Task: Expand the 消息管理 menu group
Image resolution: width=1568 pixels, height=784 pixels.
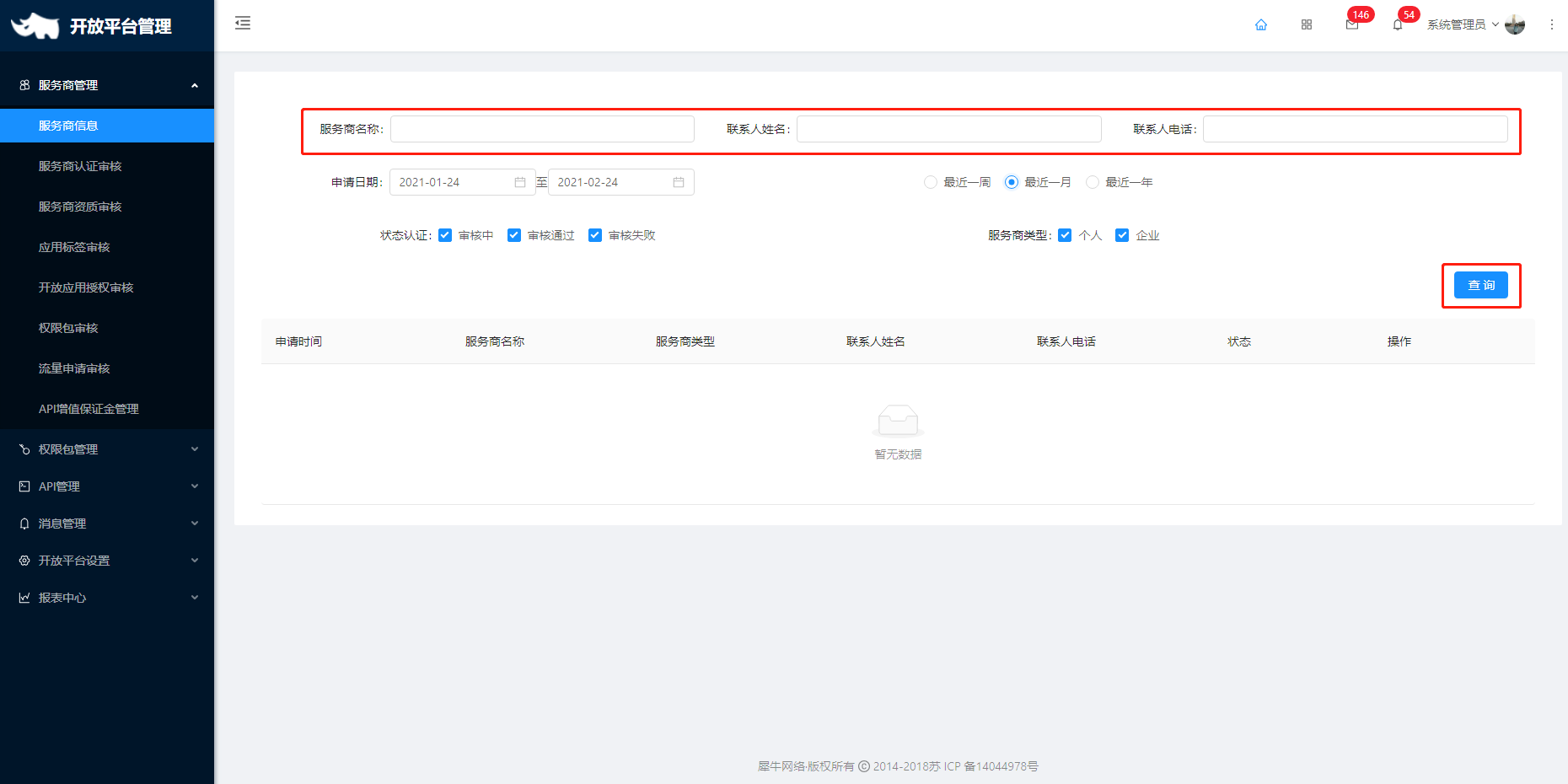Action: coord(195,524)
